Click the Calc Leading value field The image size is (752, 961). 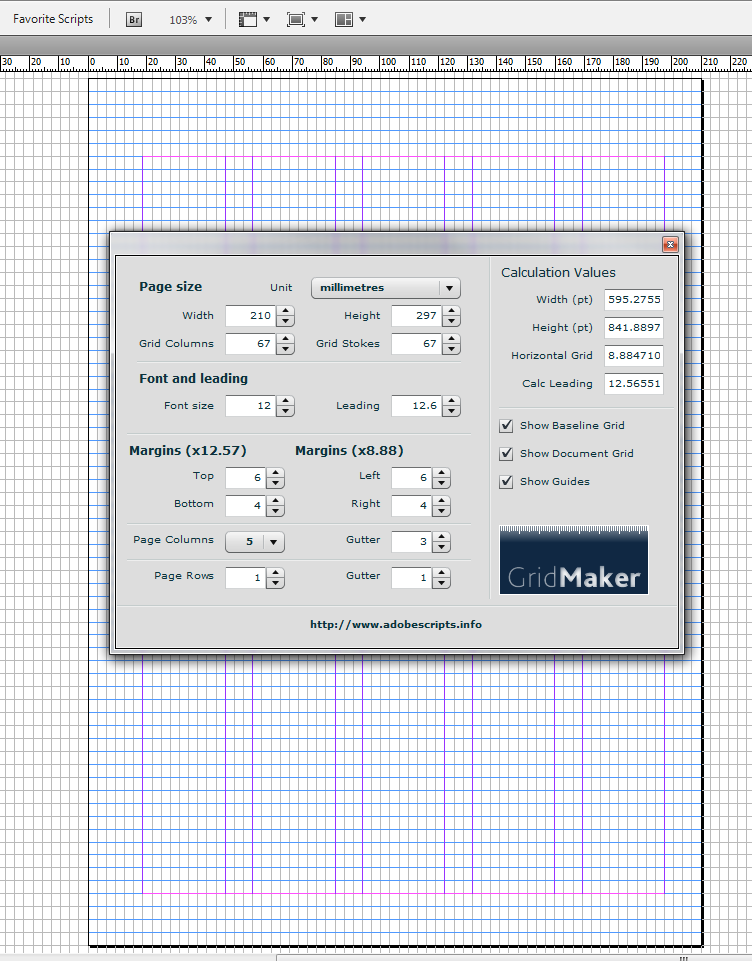[634, 384]
